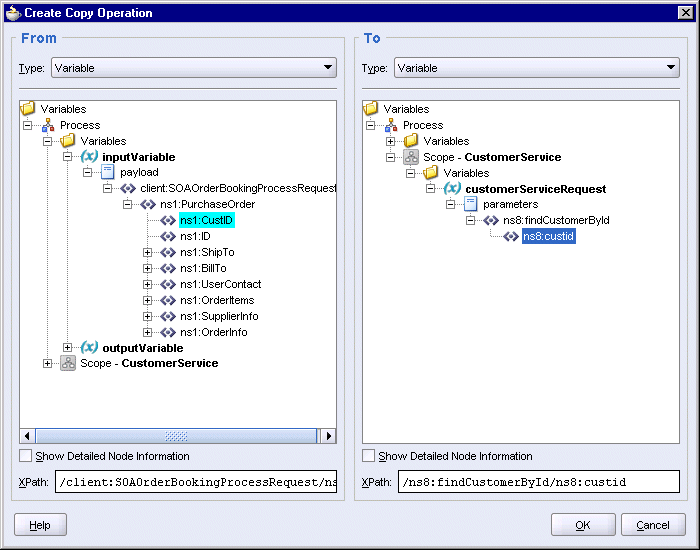Enable Show Detailed Node Information in To panel
The height and width of the screenshot is (550, 700).
pyautogui.click(x=368, y=456)
